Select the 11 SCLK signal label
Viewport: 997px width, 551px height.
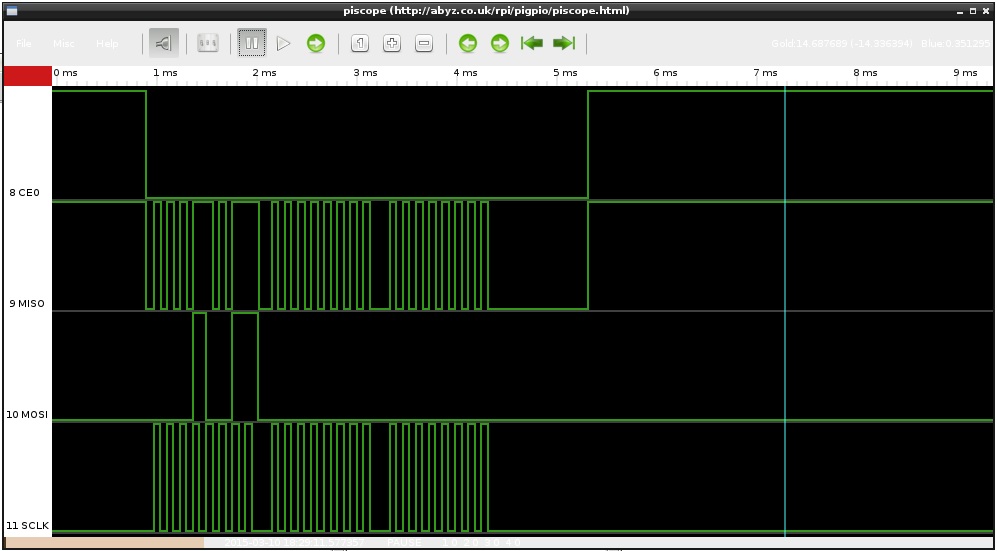(26, 526)
